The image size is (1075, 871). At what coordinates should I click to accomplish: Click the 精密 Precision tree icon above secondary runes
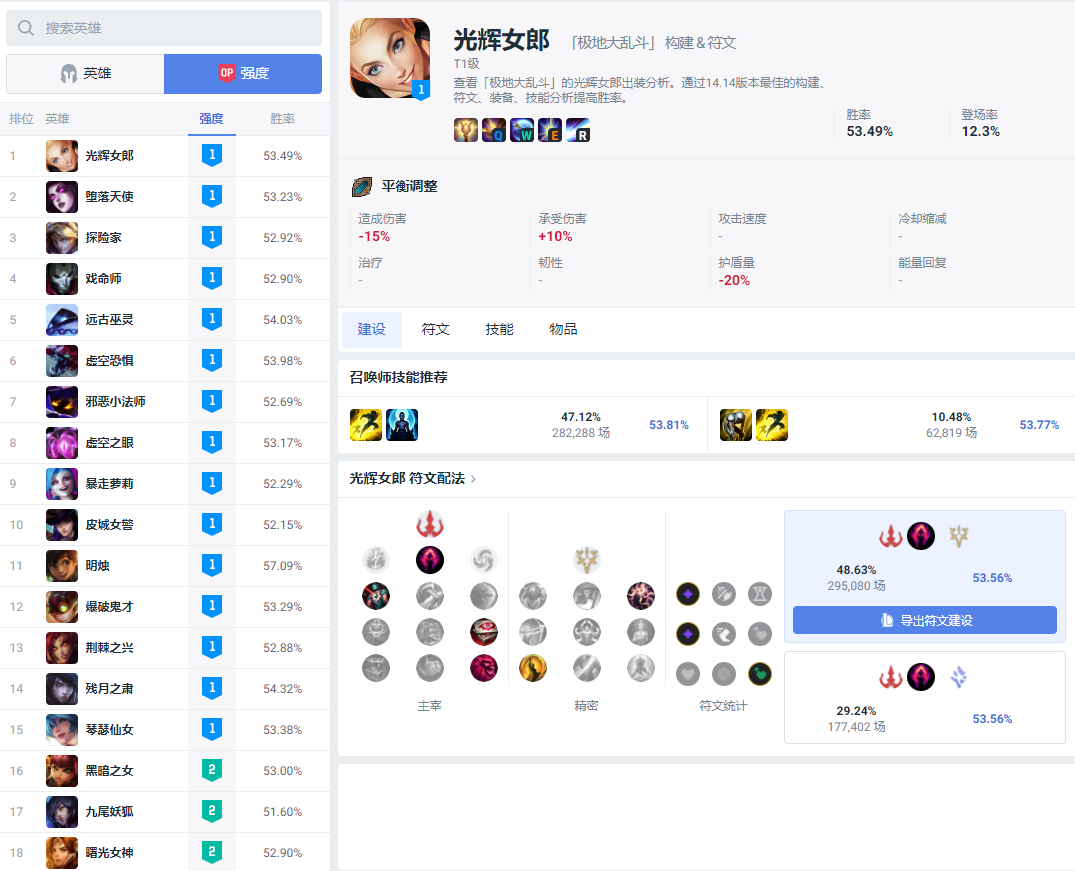pyautogui.click(x=586, y=560)
